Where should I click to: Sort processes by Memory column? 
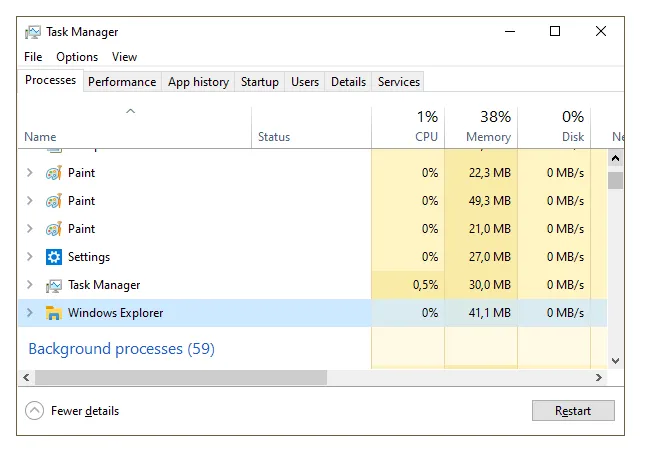pyautogui.click(x=481, y=127)
